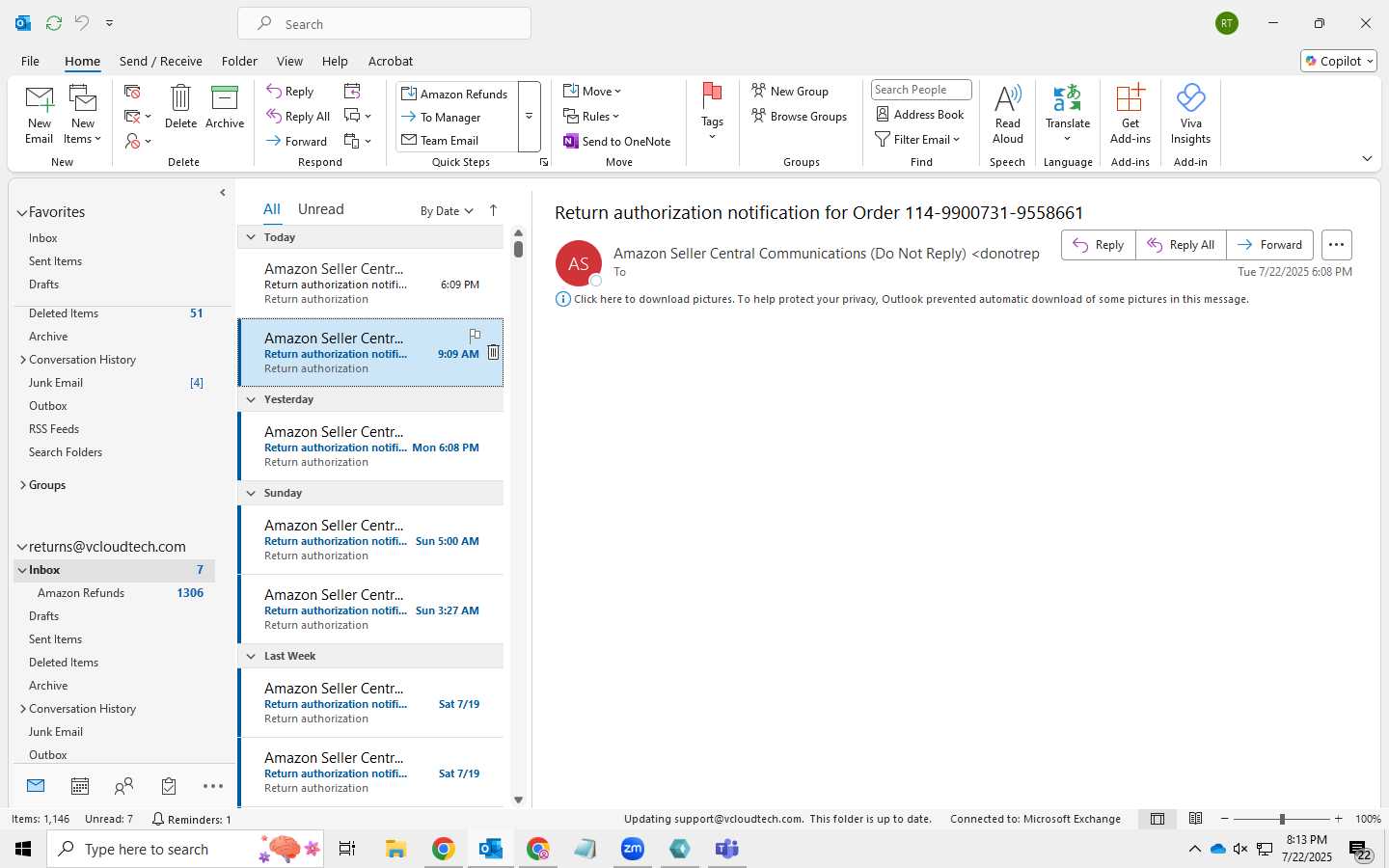Archive the selected message via ribbon
This screenshot has height=868, width=1389.
point(225,106)
